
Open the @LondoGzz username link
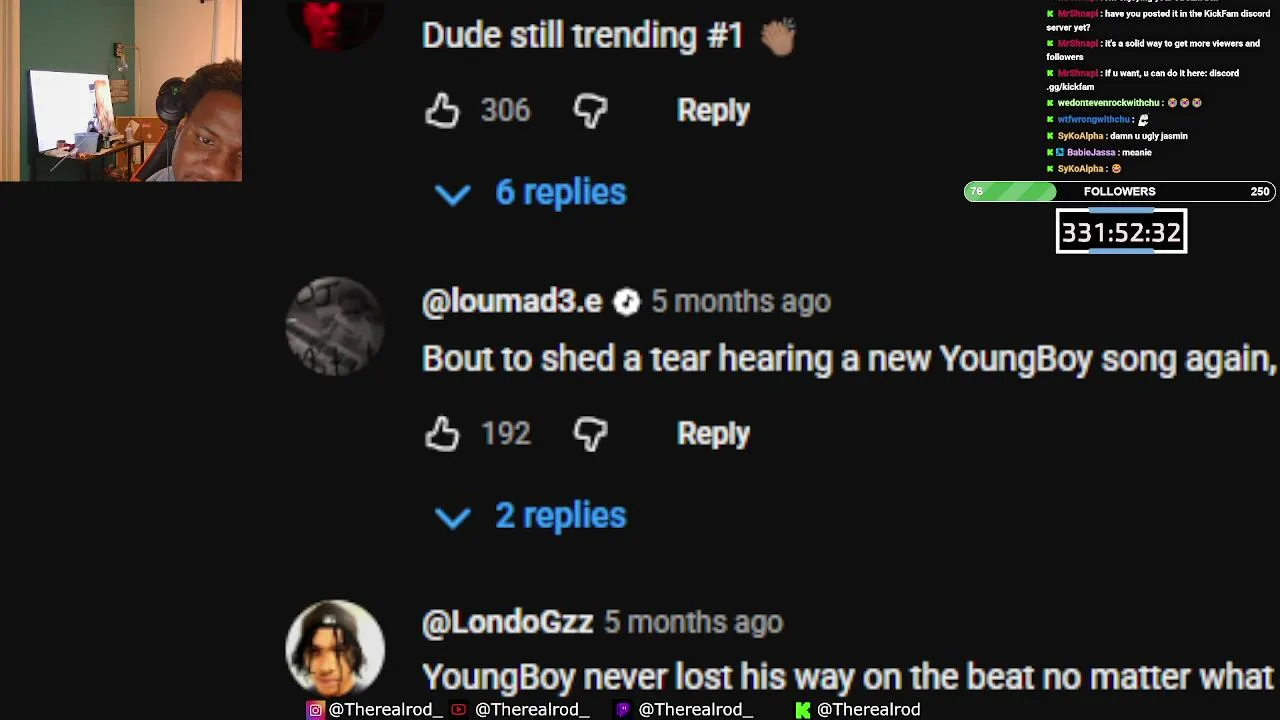coord(507,622)
